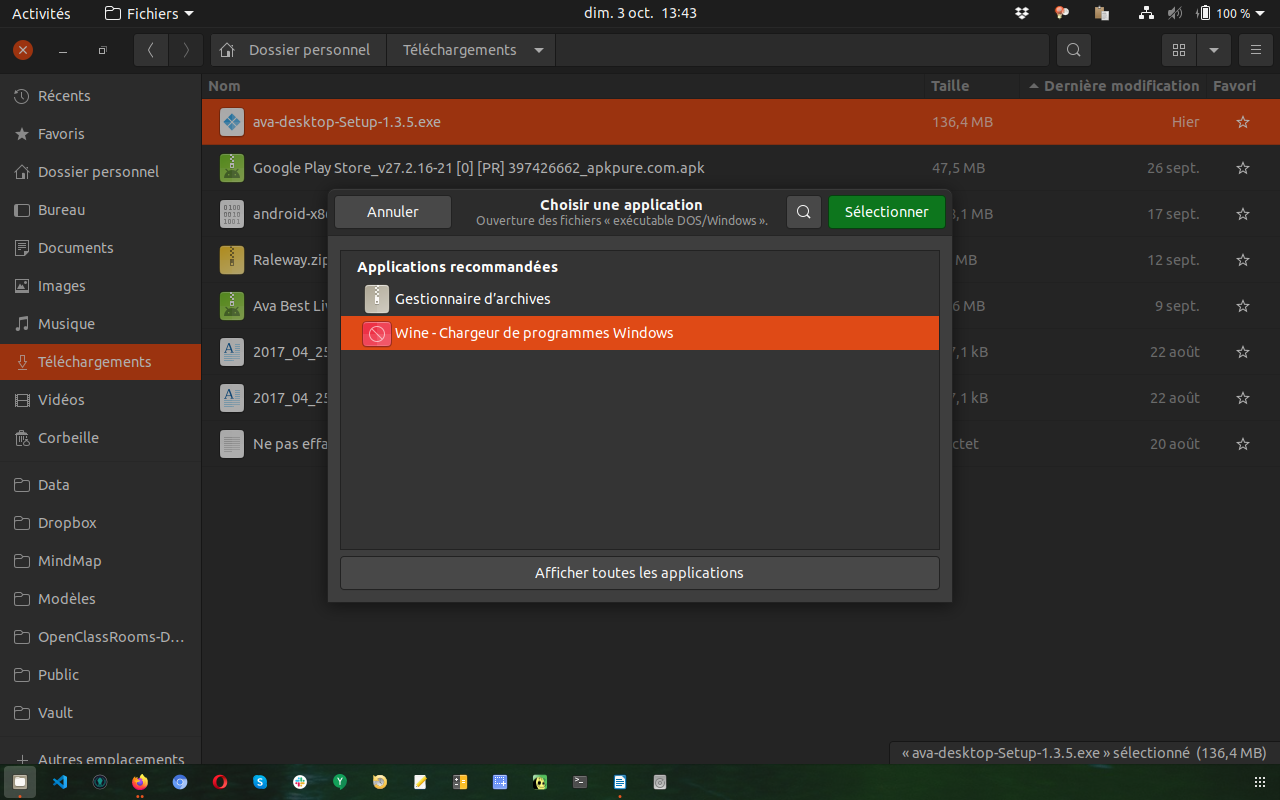Screen dimensions: 1280x800
Task: Open Dropbox folder in sidebar
Action: click(x=100, y=523)
